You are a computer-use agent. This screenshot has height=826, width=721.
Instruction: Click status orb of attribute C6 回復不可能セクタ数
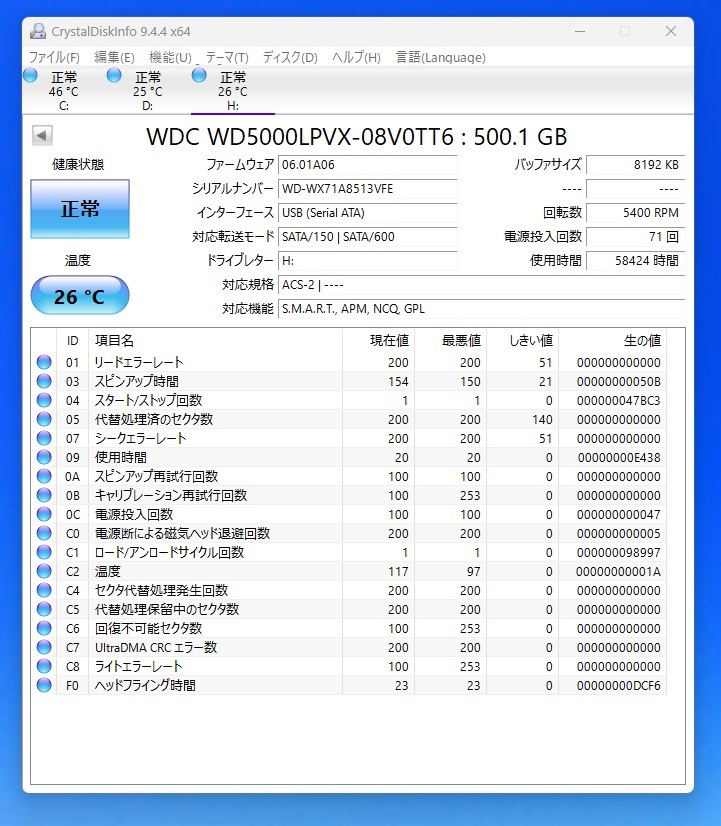44,628
